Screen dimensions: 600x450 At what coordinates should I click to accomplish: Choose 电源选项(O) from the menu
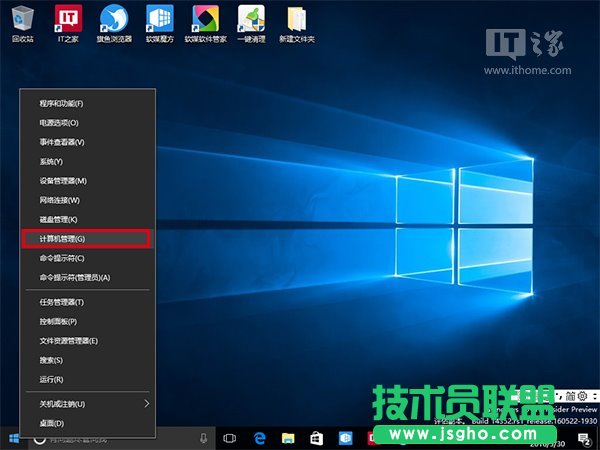tap(88, 123)
